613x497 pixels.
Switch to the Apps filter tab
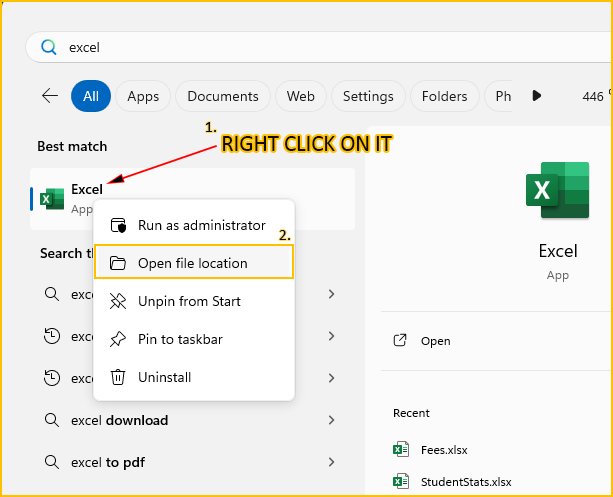[x=143, y=96]
